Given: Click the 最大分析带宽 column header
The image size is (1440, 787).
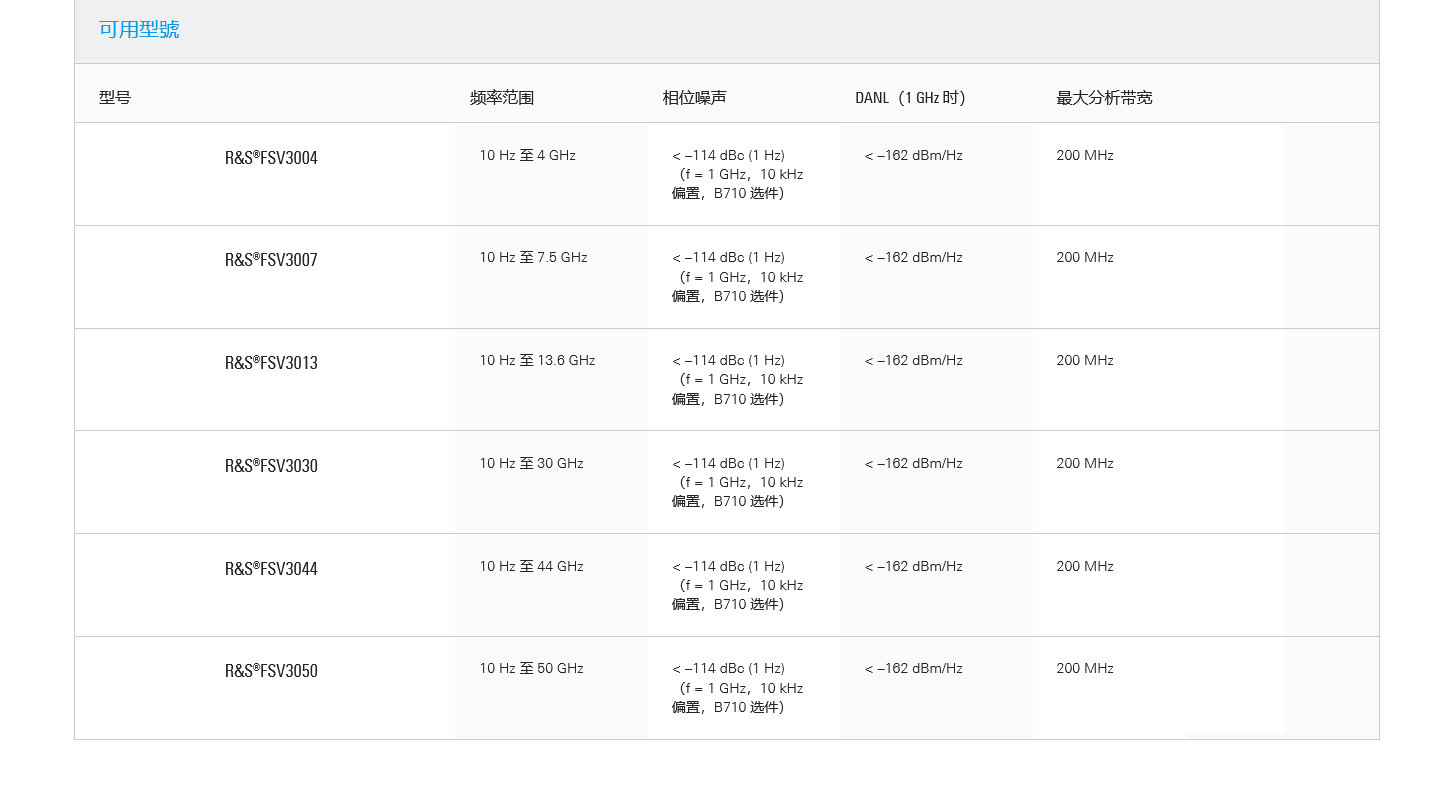Looking at the screenshot, I should [1104, 98].
